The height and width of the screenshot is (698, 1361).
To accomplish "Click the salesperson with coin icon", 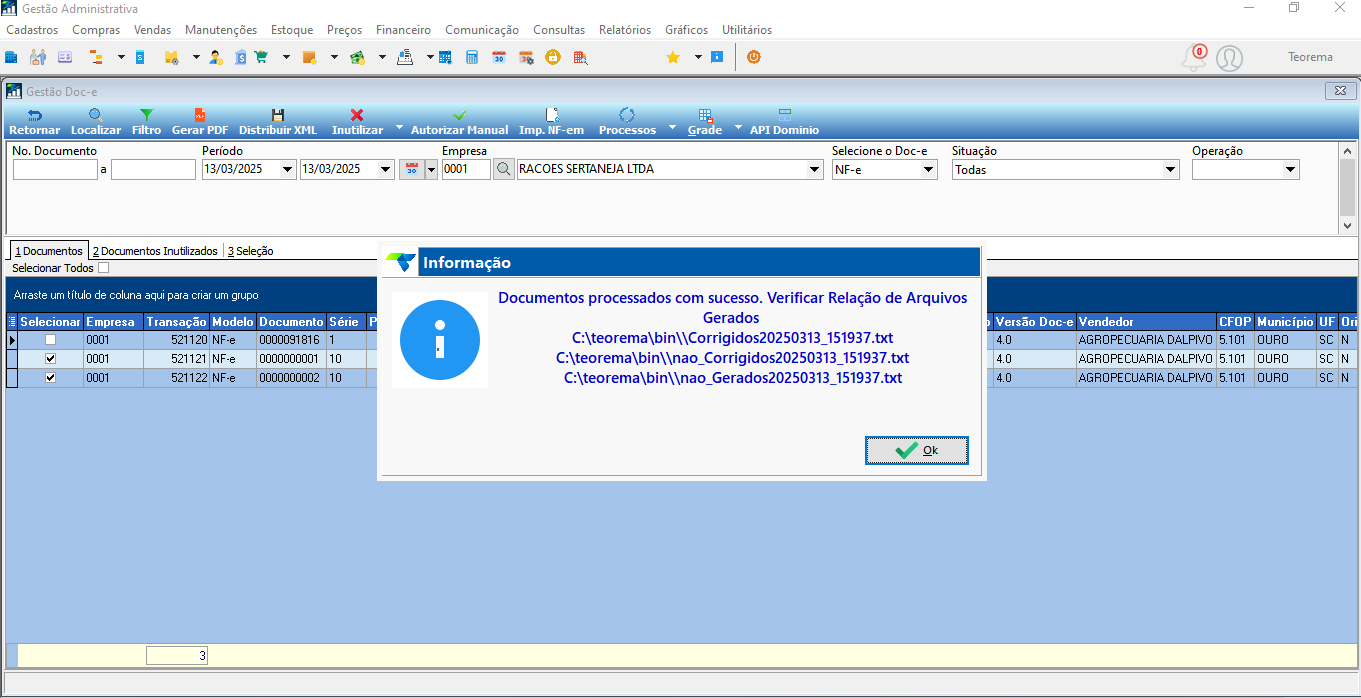I will (216, 57).
